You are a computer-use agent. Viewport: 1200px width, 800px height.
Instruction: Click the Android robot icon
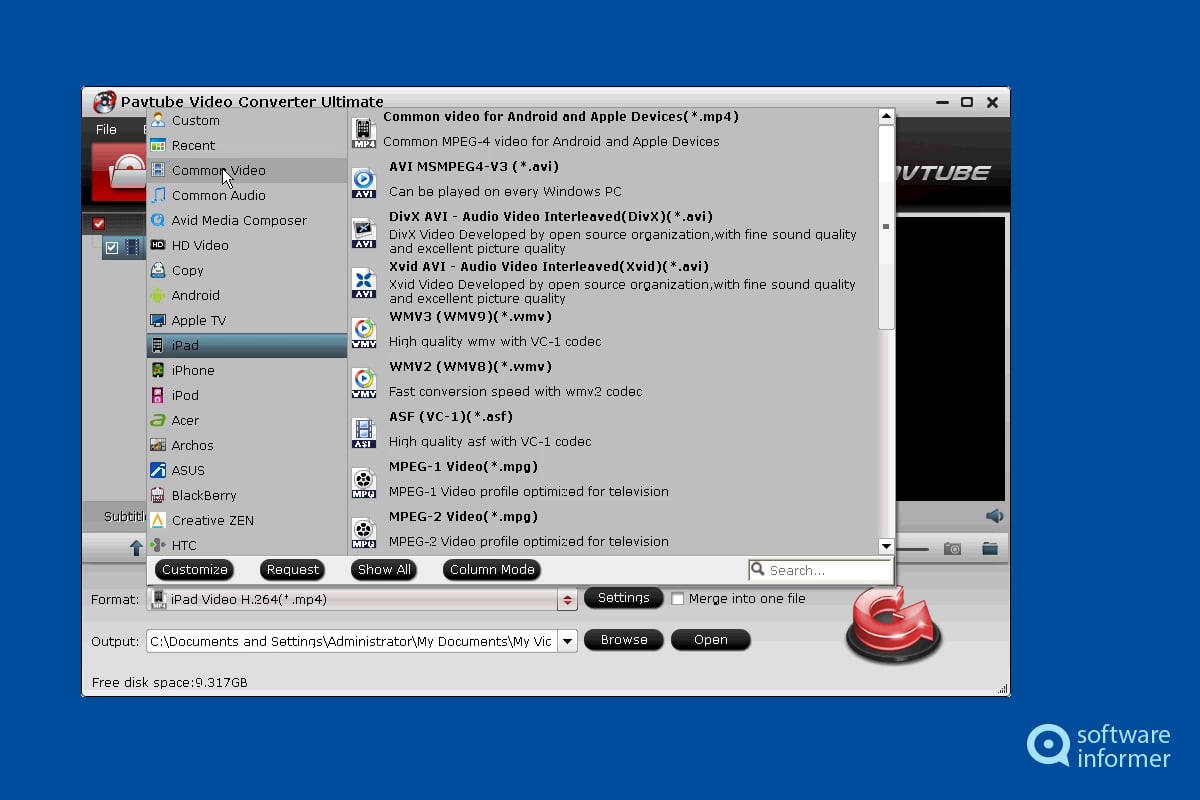(x=158, y=295)
